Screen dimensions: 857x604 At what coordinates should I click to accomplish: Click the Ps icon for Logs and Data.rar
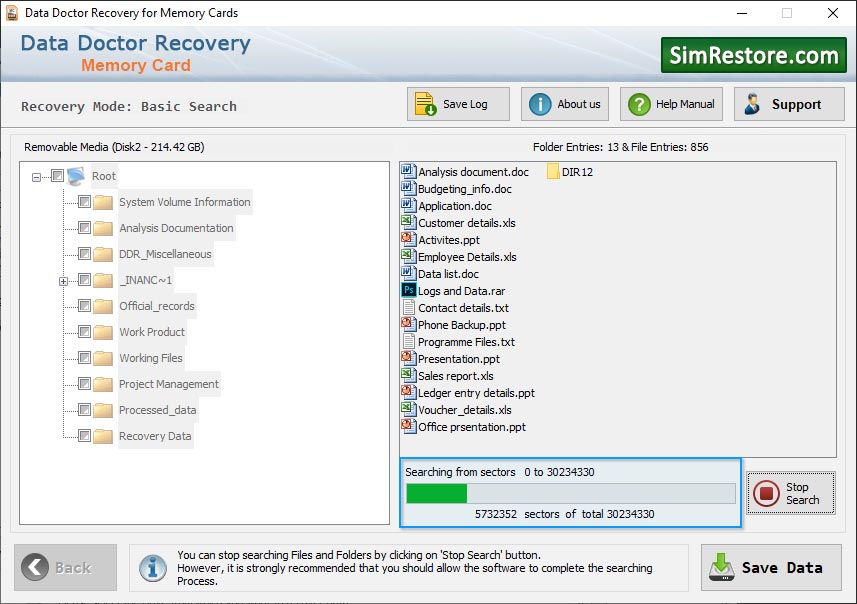[408, 290]
